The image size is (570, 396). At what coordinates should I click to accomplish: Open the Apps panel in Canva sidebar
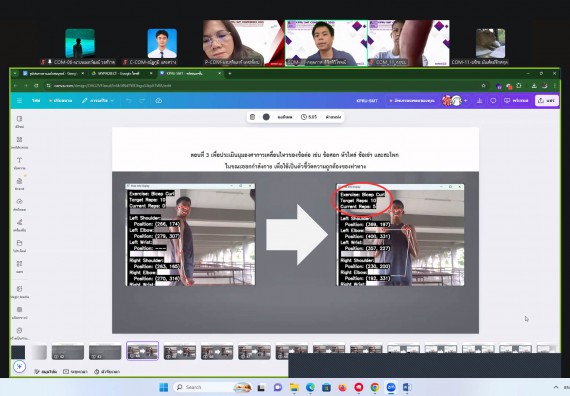click(20, 267)
